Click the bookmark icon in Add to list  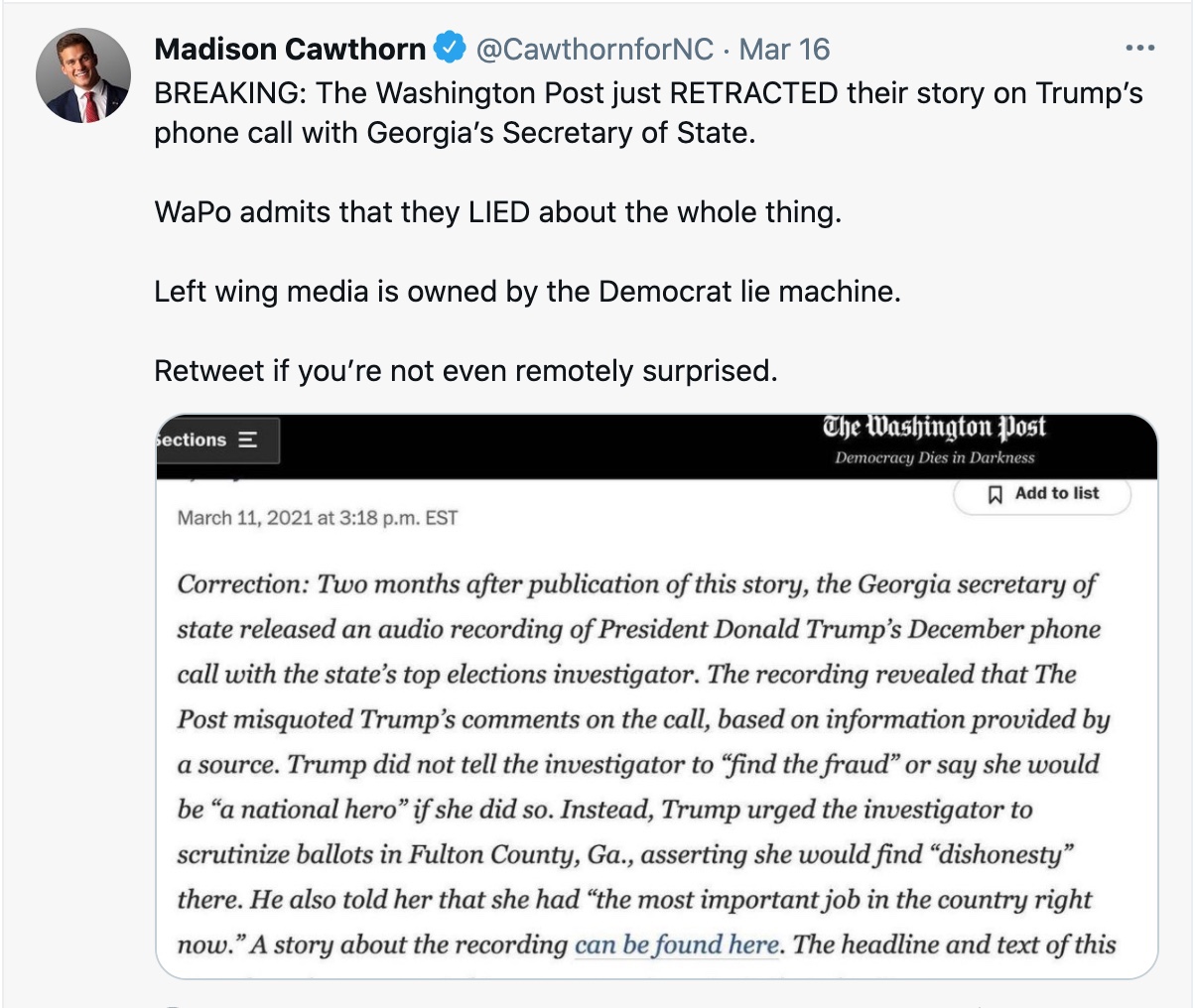pyautogui.click(x=996, y=494)
